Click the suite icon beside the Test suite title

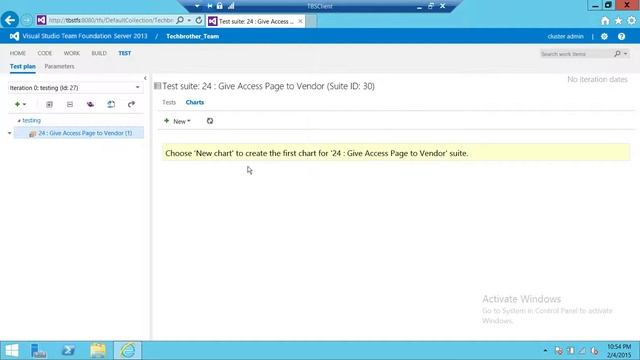pyautogui.click(x=158, y=86)
